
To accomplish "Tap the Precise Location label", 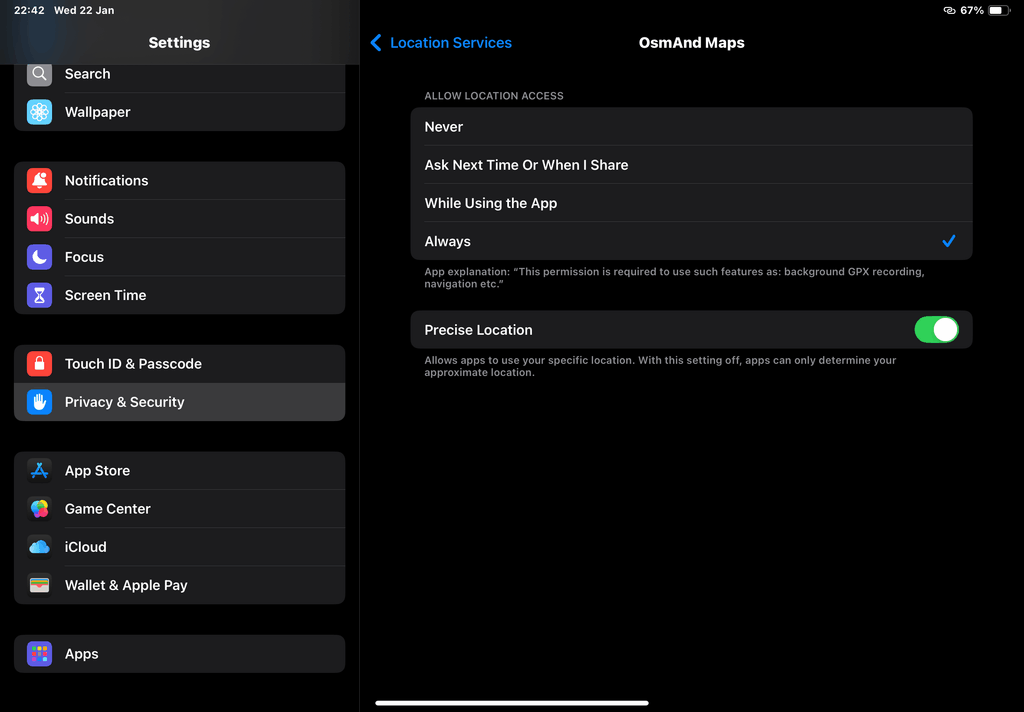I will [478, 330].
